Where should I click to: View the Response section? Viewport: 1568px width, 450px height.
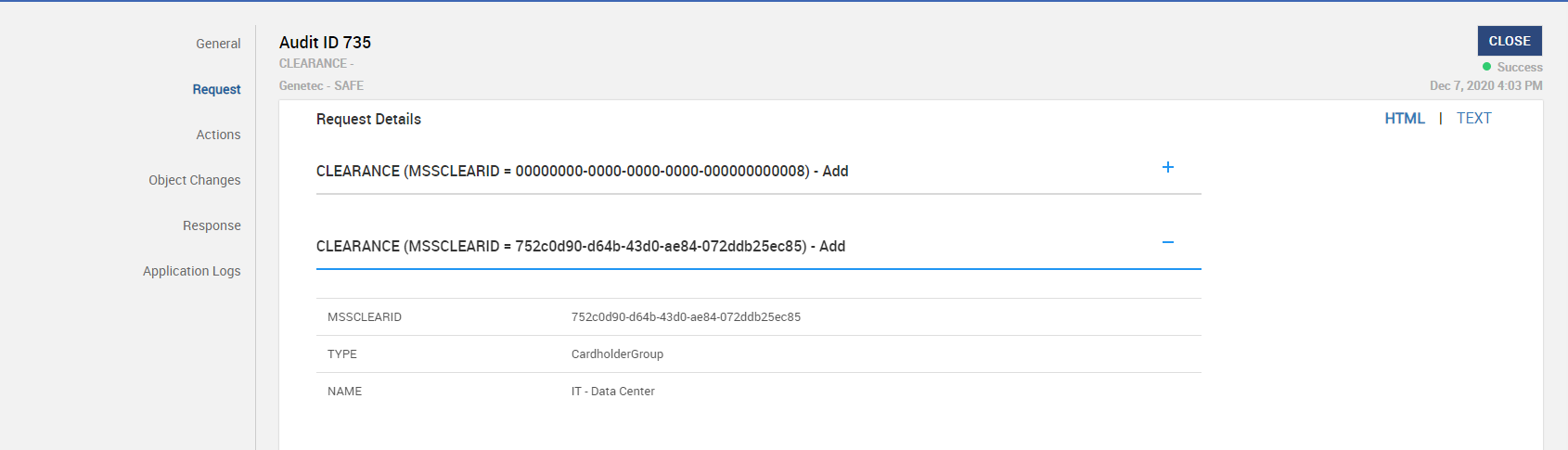click(212, 225)
